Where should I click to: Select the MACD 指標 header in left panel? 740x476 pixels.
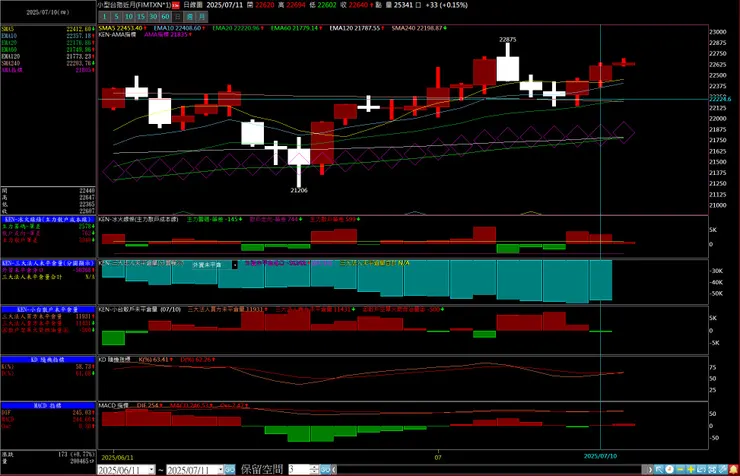[48, 406]
